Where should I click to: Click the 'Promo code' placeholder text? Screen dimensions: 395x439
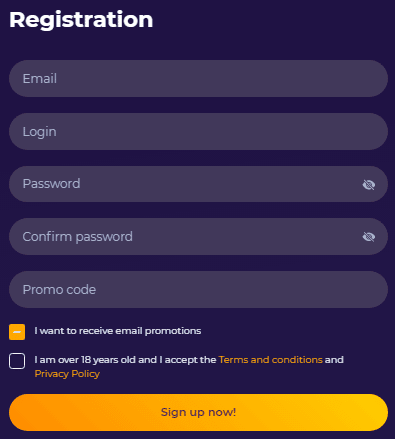pyautogui.click(x=59, y=290)
